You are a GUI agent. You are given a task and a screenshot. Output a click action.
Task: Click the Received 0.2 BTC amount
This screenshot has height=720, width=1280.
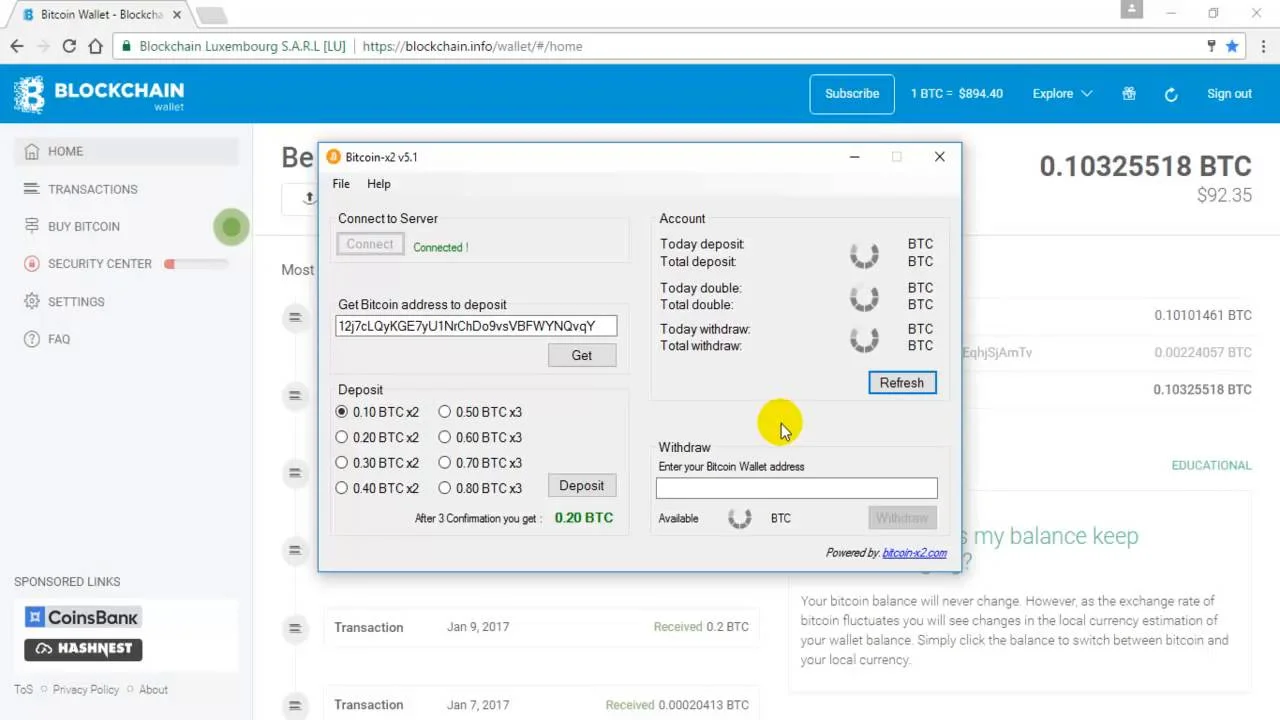pyautogui.click(x=701, y=627)
